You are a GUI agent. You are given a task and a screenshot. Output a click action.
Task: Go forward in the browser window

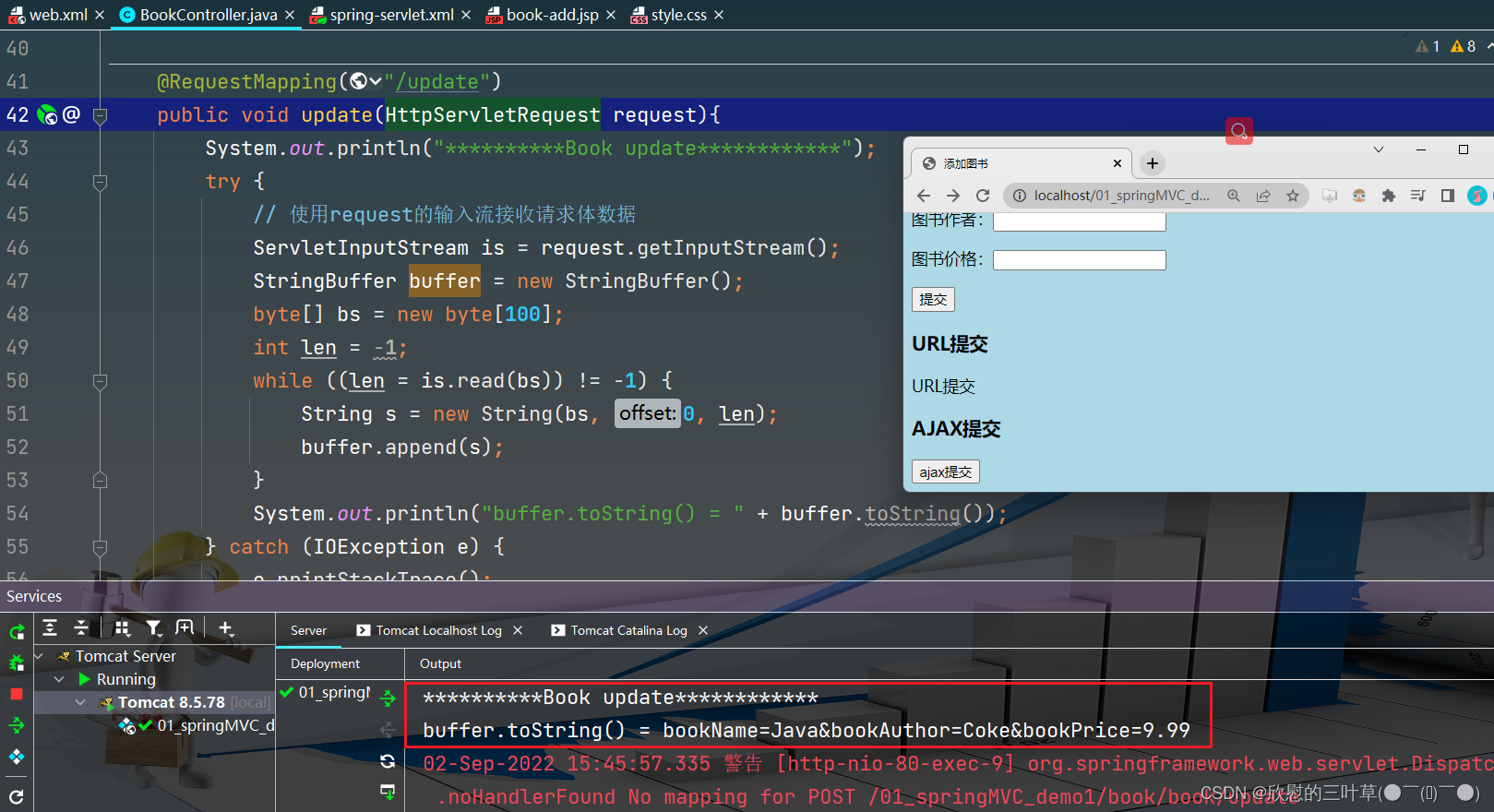953,196
